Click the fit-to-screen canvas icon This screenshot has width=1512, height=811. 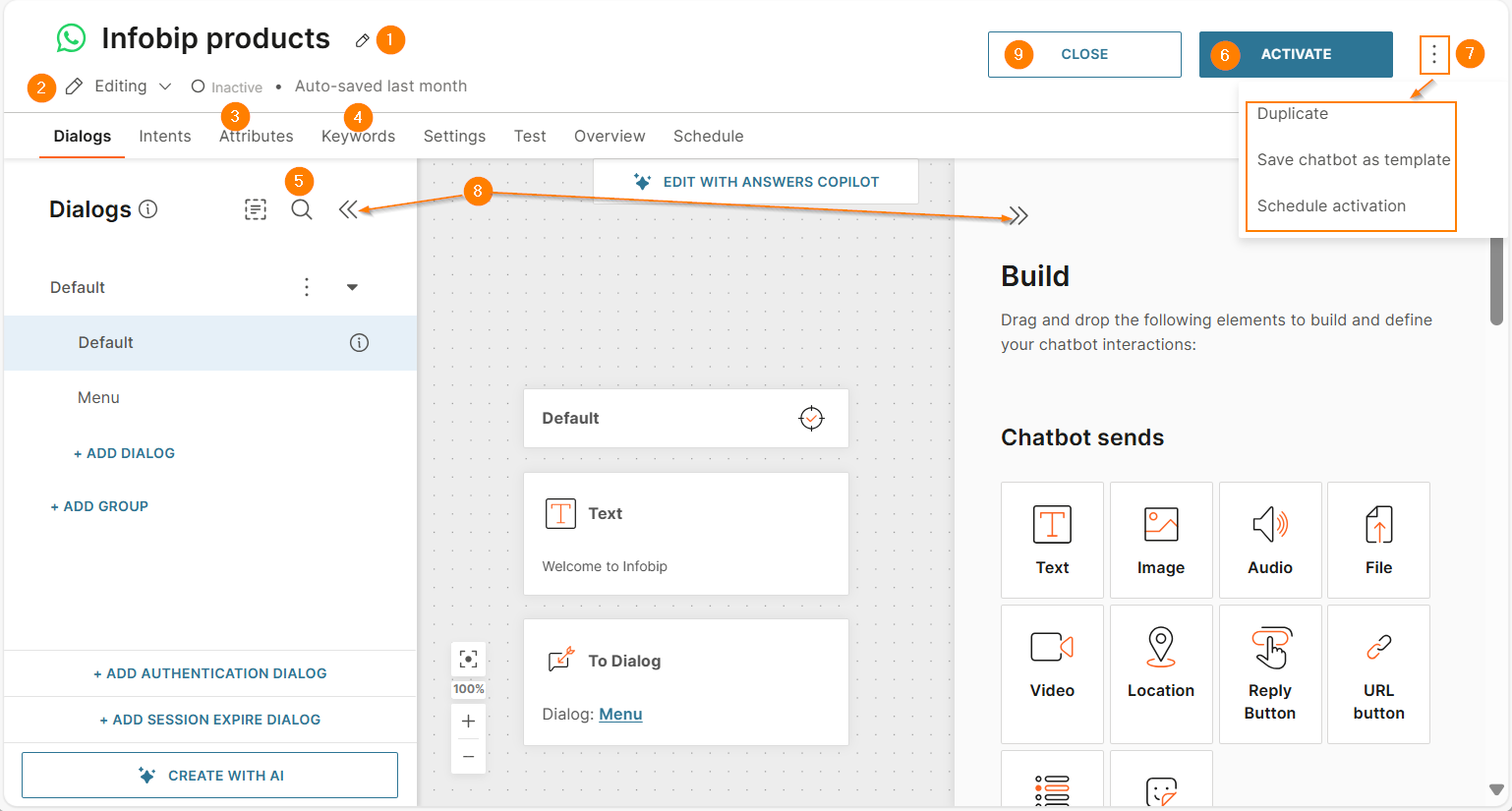[x=469, y=659]
